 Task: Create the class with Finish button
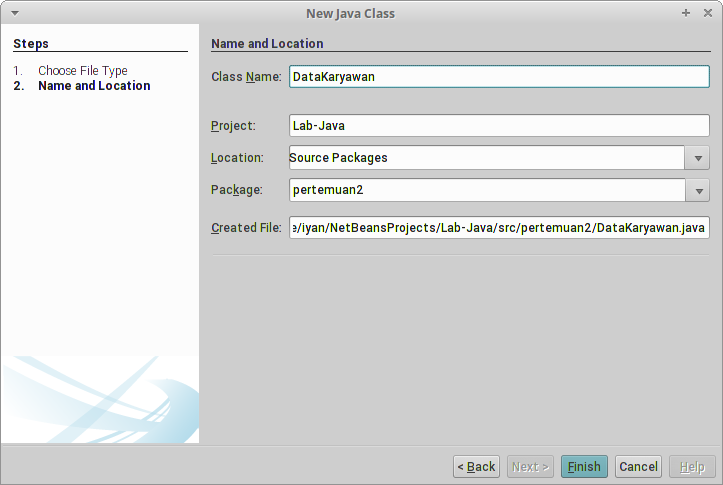point(584,467)
